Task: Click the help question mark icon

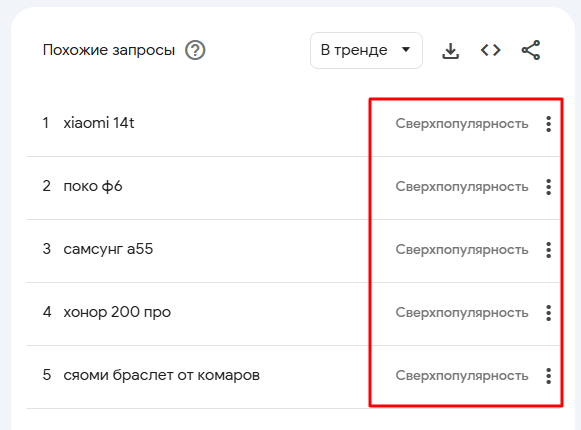Action: [195, 50]
